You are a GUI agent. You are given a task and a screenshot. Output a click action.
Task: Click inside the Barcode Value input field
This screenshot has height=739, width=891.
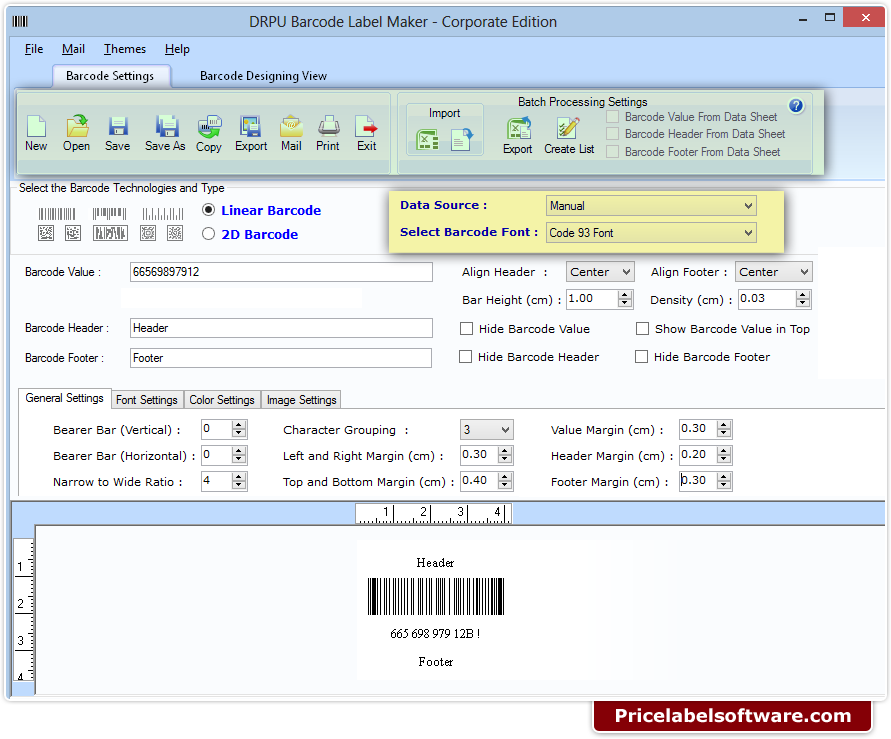(280, 271)
